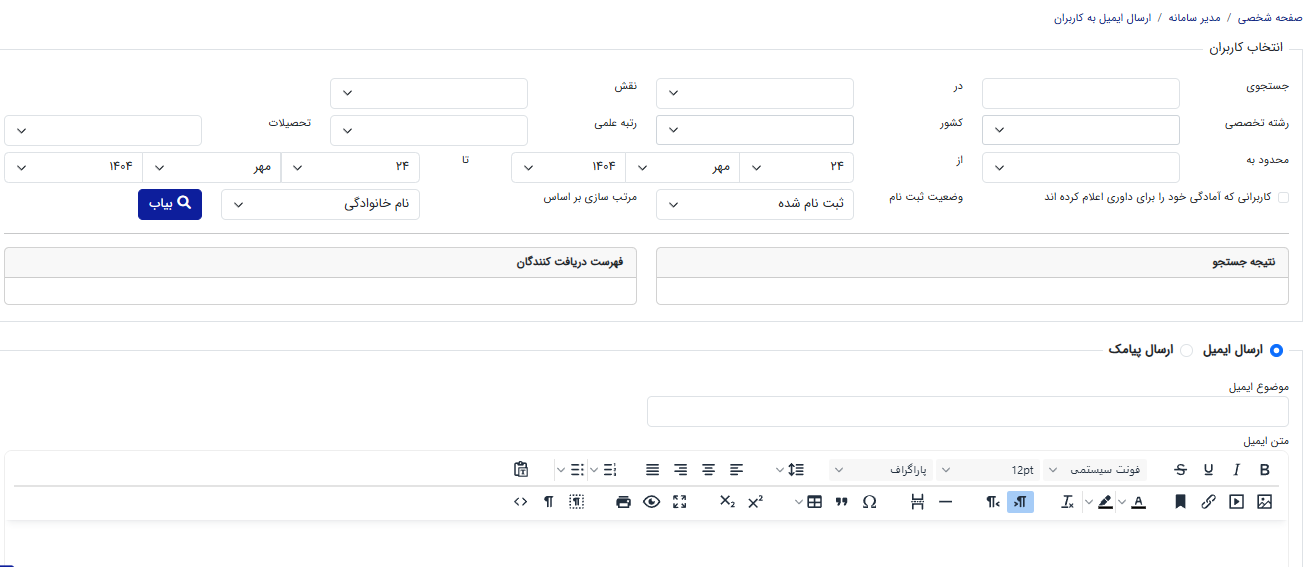The height and width of the screenshot is (567, 1304).
Task: Open the text color picker arrow
Action: (1121, 502)
